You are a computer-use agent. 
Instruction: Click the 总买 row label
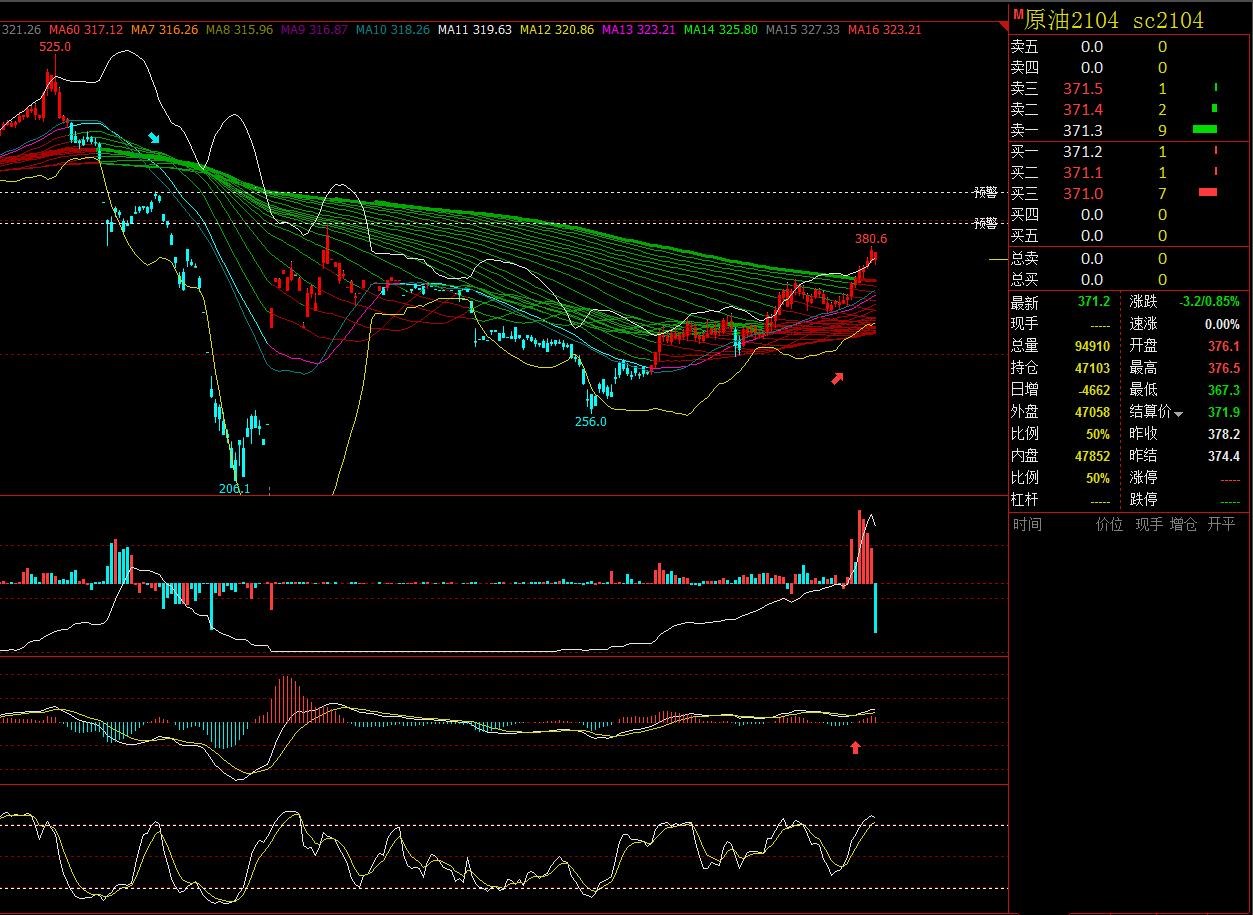coord(1025,280)
